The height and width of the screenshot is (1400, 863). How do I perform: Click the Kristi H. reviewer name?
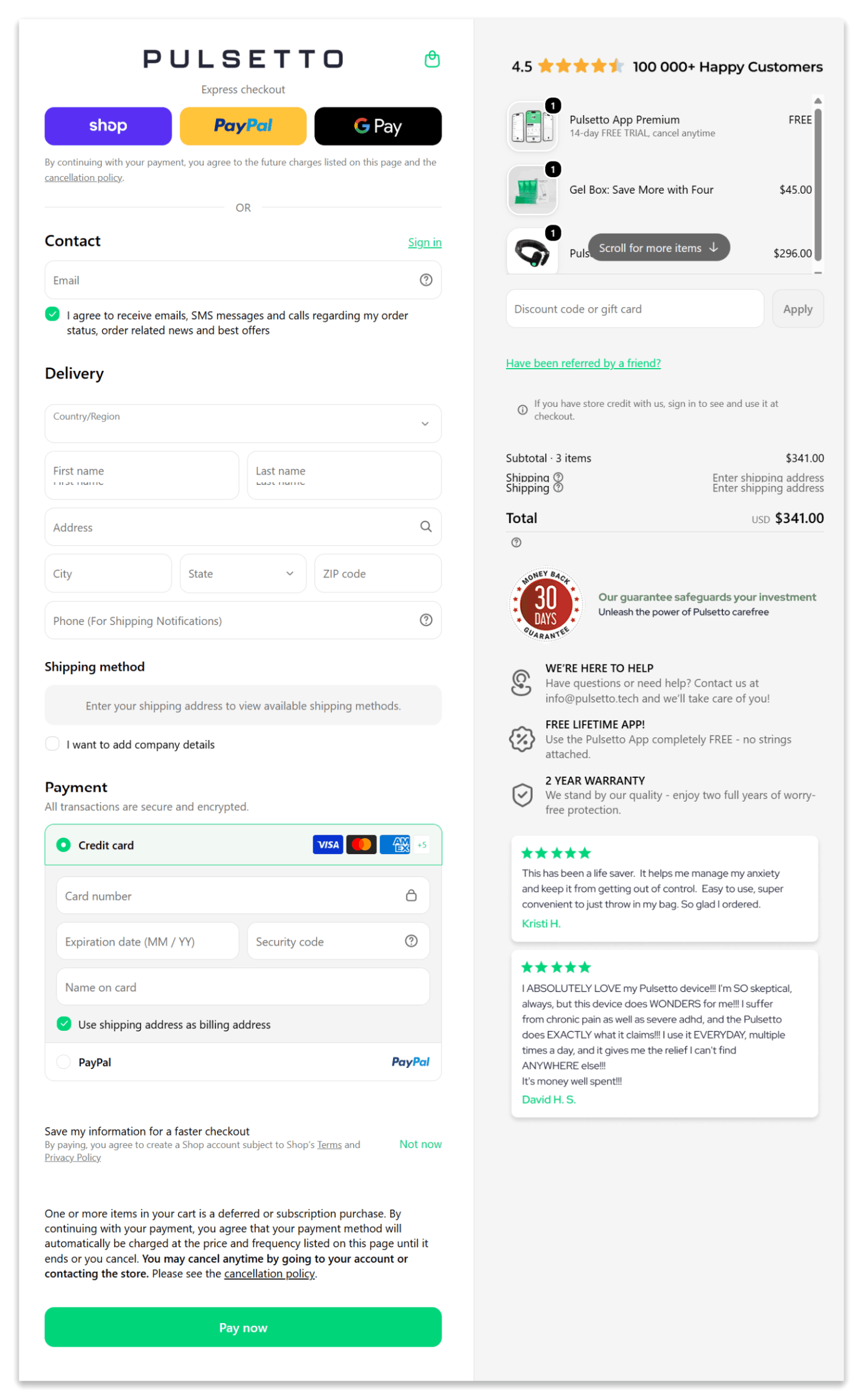[541, 923]
